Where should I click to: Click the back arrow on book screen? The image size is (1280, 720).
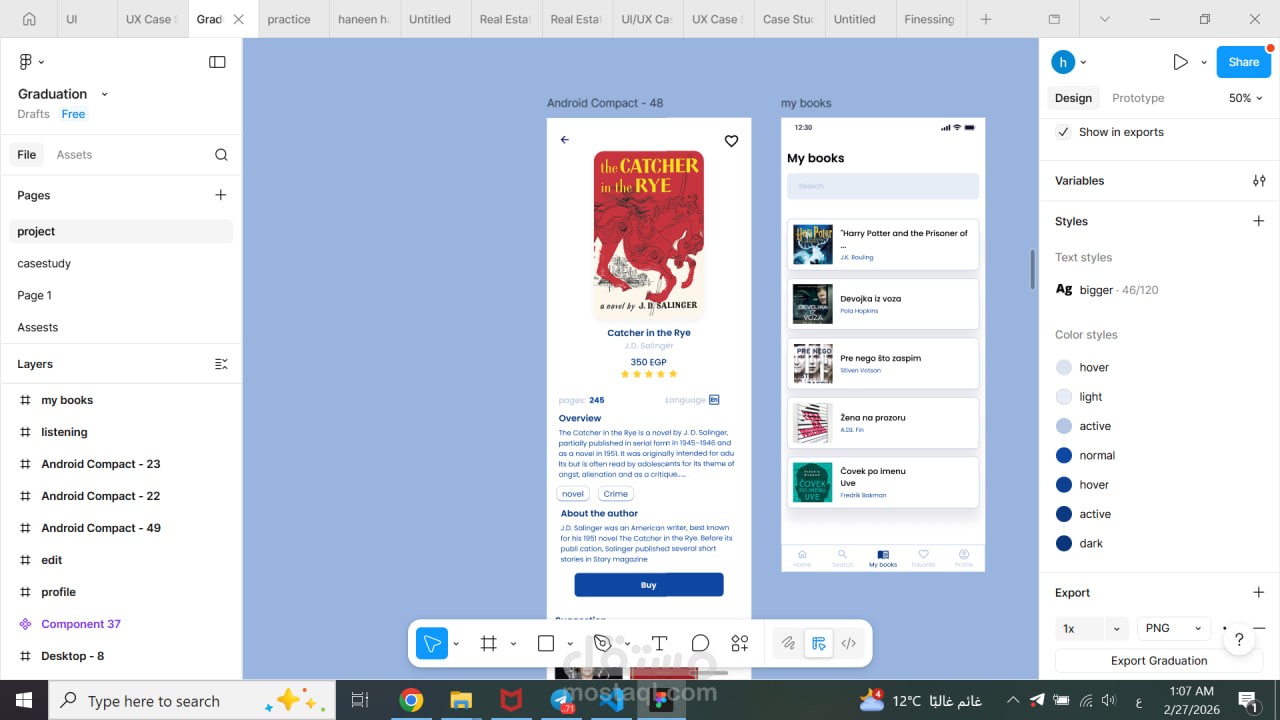pyautogui.click(x=564, y=140)
